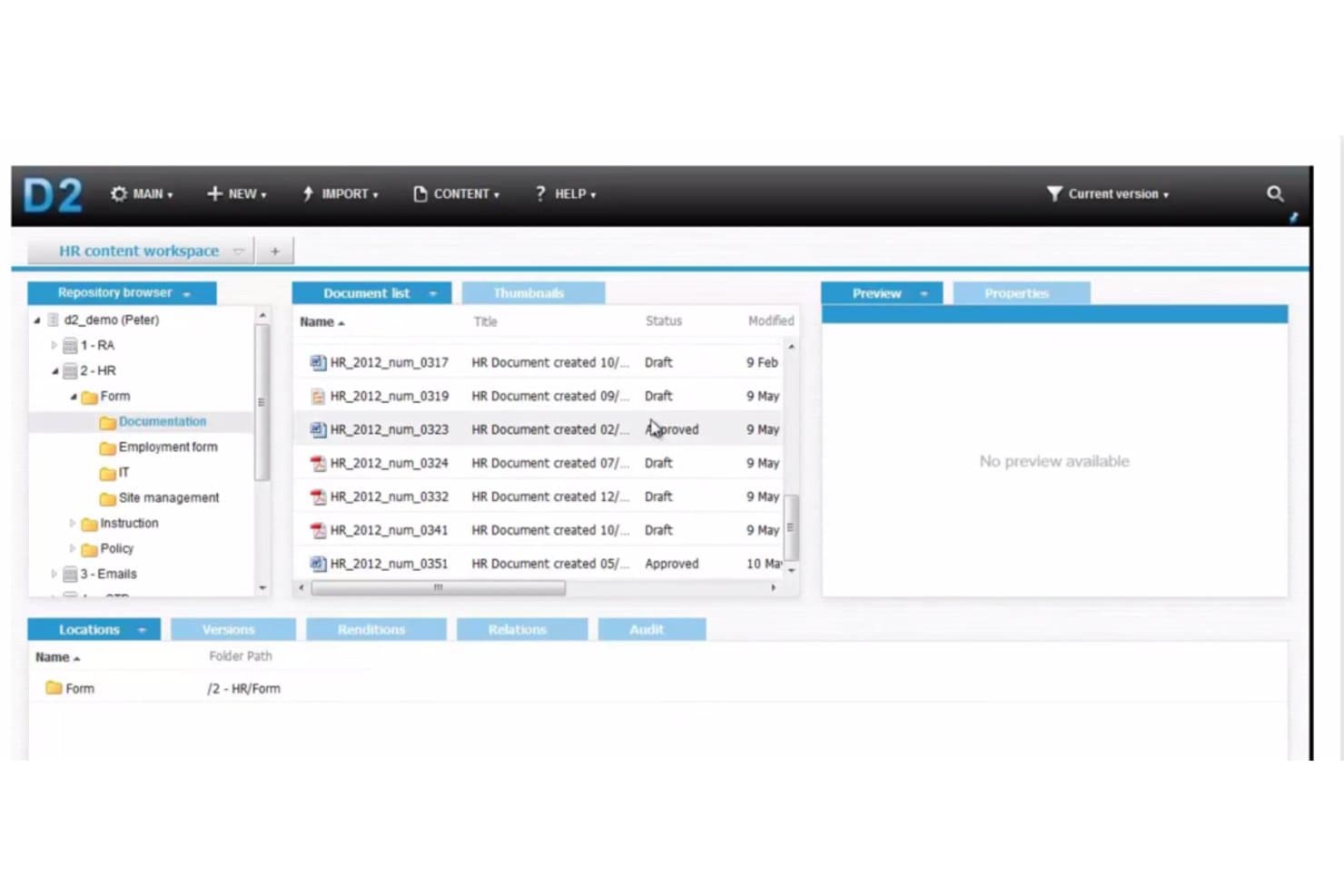Click the document list horizontal scrollbar thumb
Image resolution: width=1344 pixels, height=896 pixels.
click(438, 588)
